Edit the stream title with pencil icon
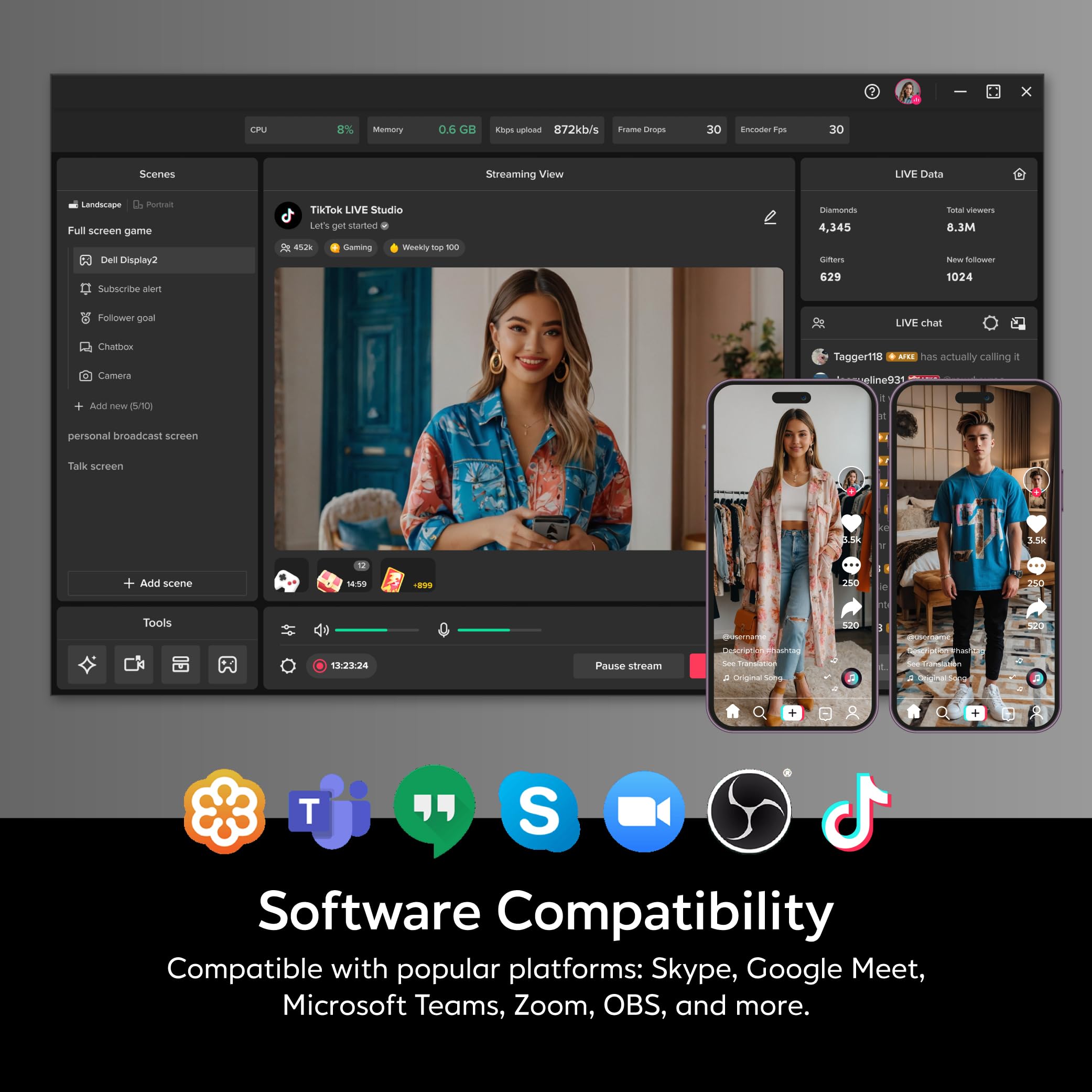 (770, 217)
